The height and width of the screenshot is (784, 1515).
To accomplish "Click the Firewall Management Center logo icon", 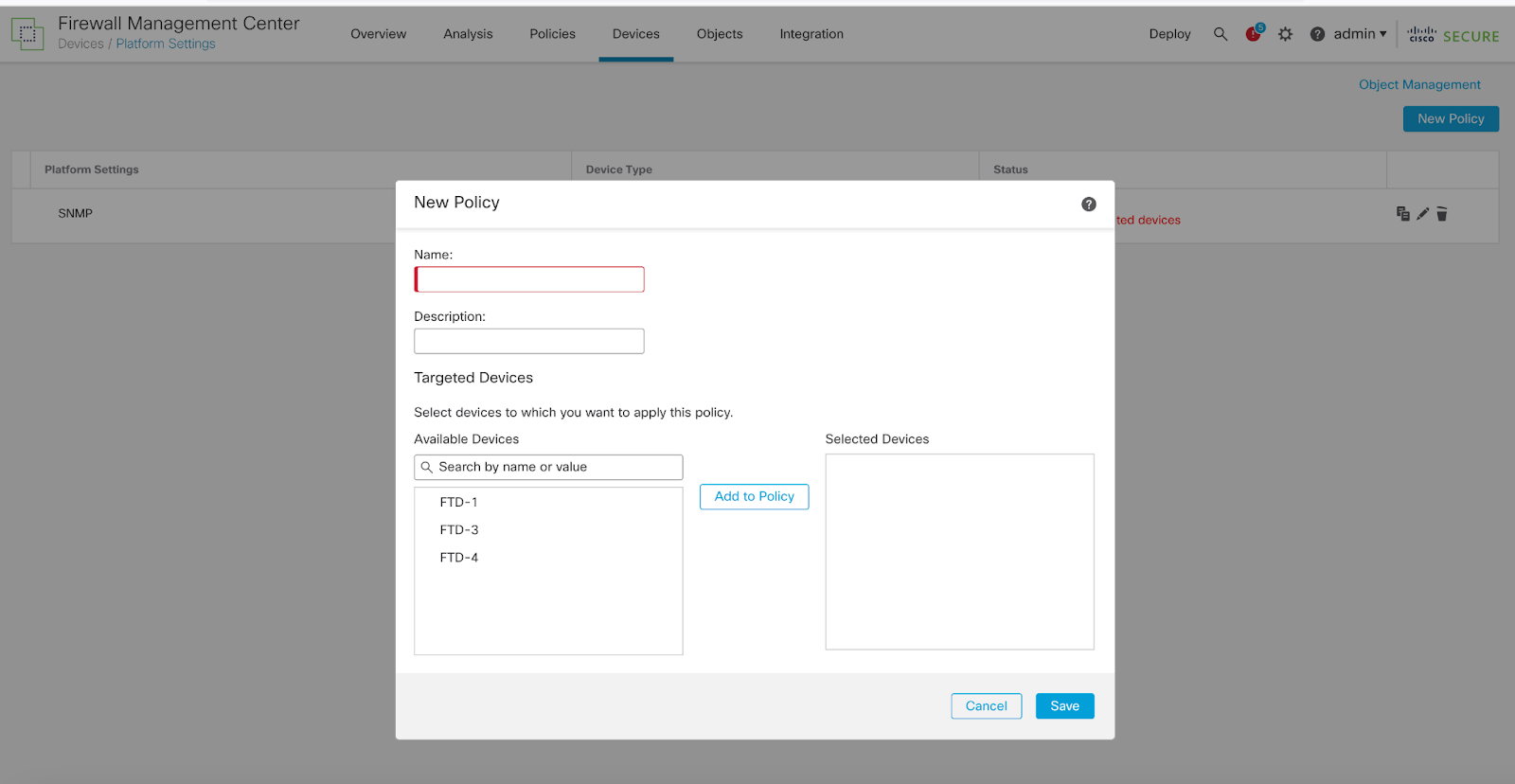I will [x=27, y=34].
